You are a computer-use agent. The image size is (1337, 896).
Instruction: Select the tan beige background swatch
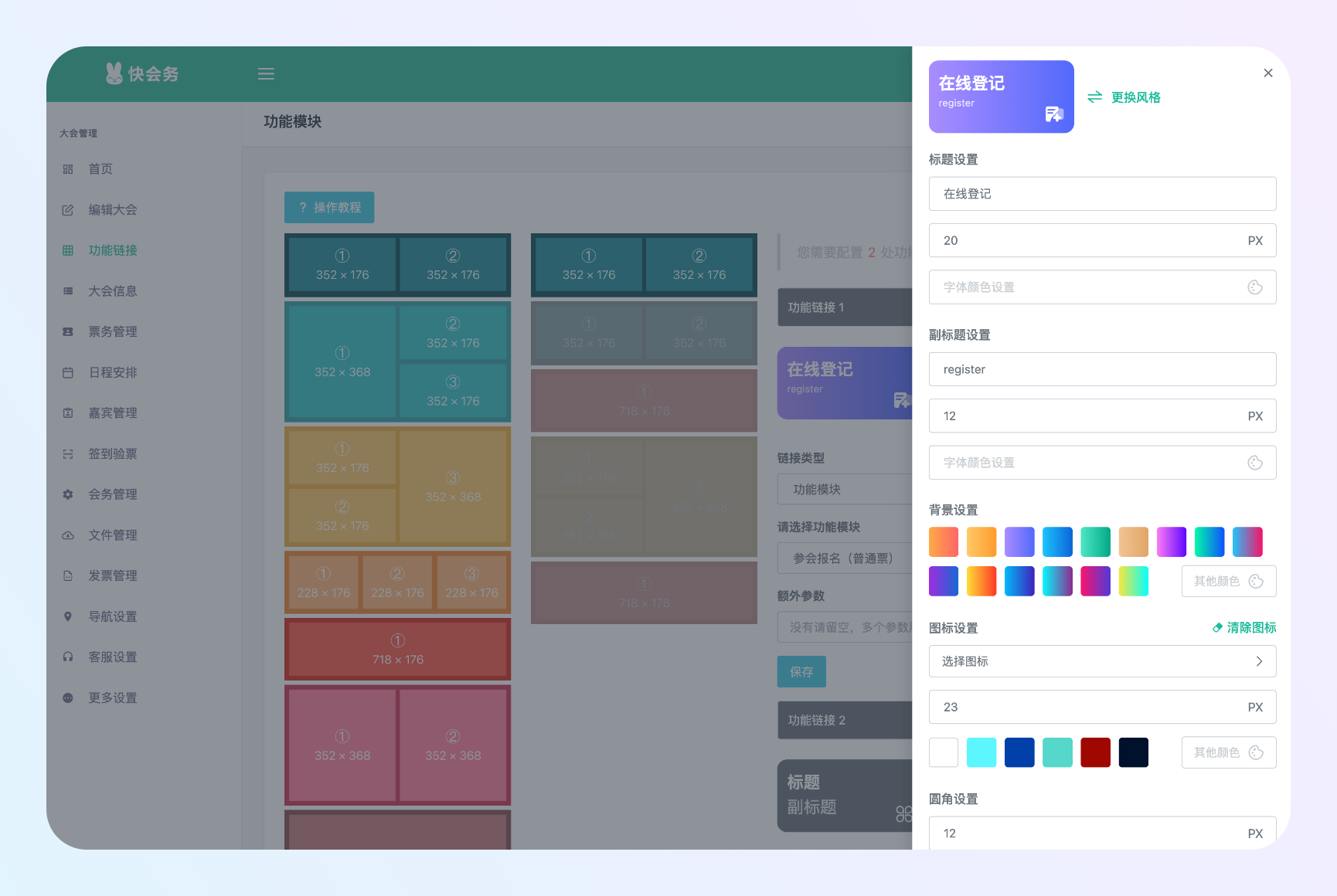coord(1133,542)
